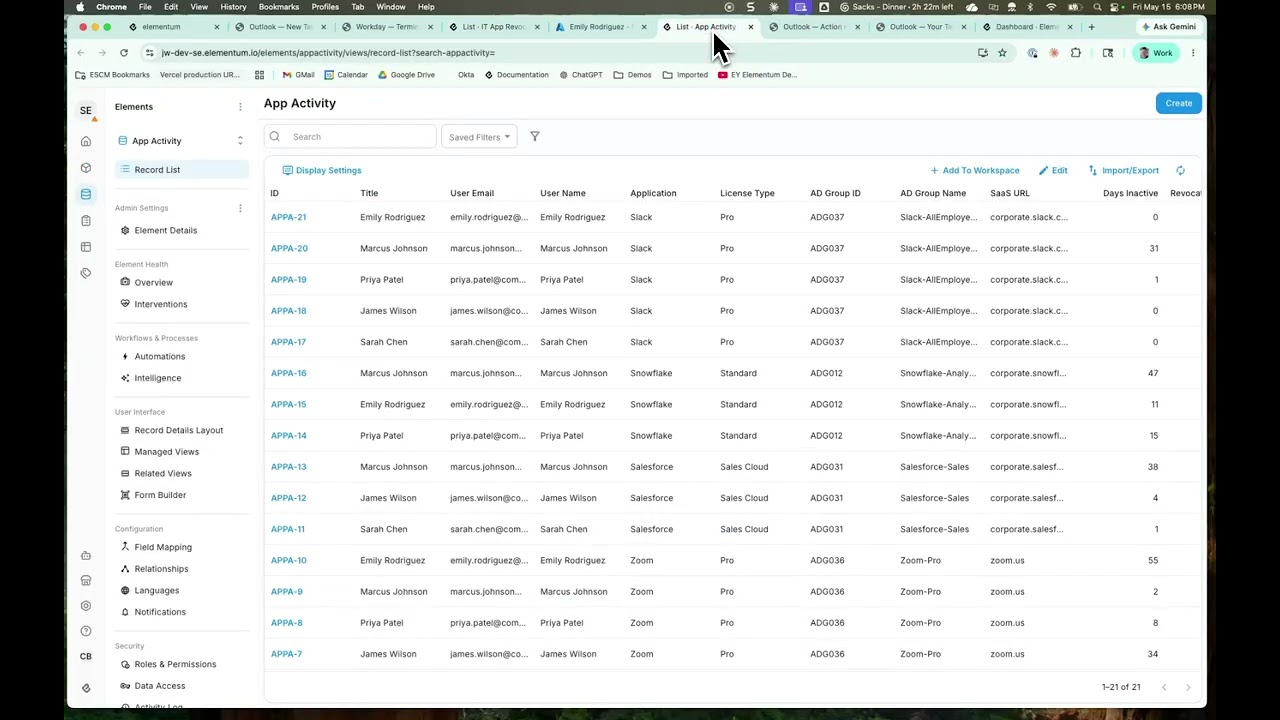
Task: Open the Bookmarks menu in menu bar
Action: [x=279, y=7]
